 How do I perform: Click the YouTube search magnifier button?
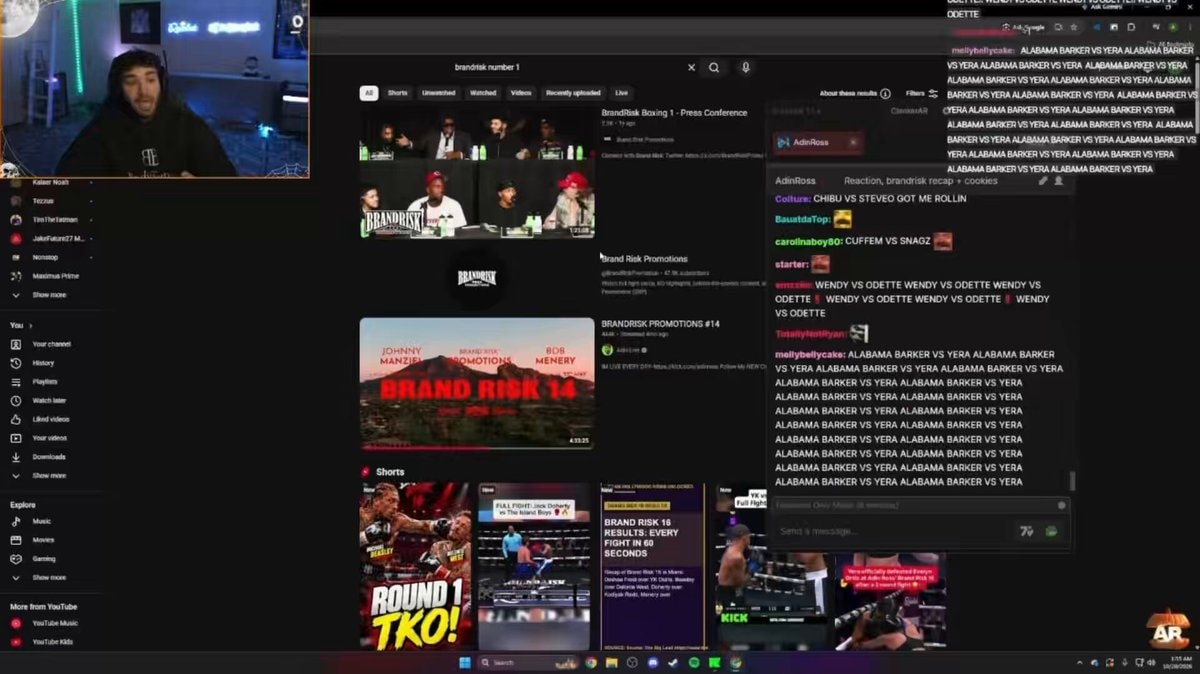(714, 68)
